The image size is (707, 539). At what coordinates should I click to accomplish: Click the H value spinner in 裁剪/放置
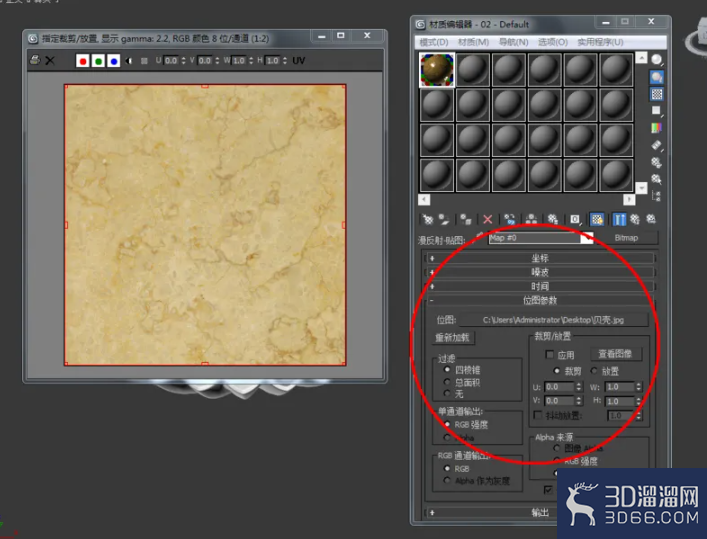pos(638,401)
